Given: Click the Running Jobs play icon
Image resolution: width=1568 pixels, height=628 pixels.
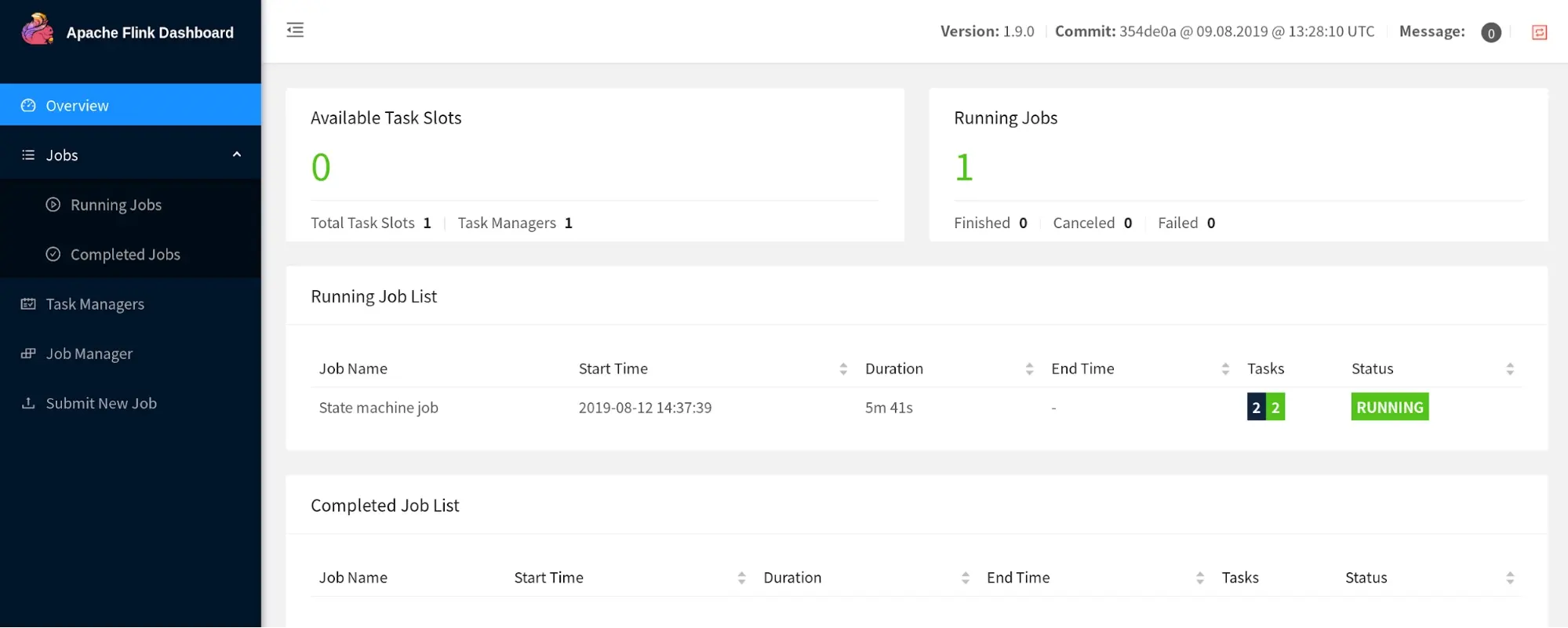Looking at the screenshot, I should tap(53, 205).
